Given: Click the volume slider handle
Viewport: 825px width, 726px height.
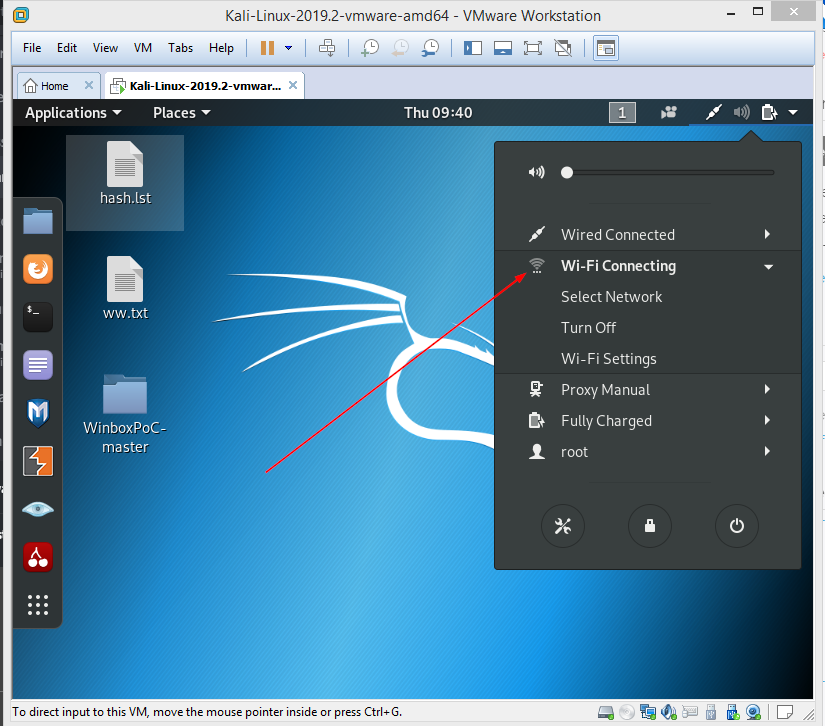Looking at the screenshot, I should point(567,173).
